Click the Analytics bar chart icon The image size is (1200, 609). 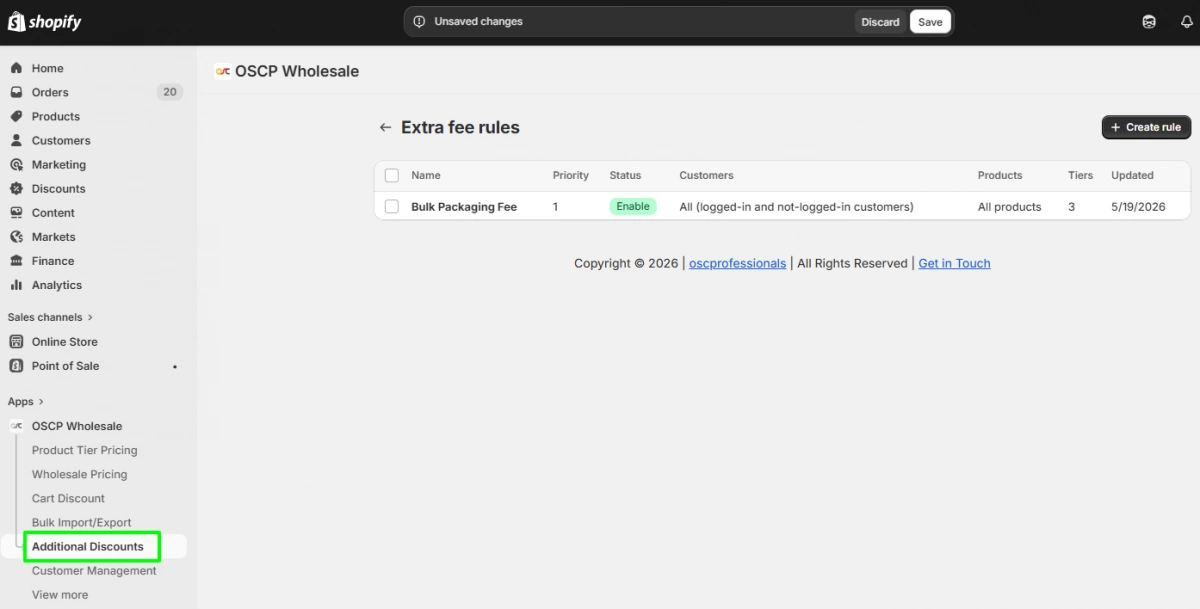pyautogui.click(x=16, y=285)
